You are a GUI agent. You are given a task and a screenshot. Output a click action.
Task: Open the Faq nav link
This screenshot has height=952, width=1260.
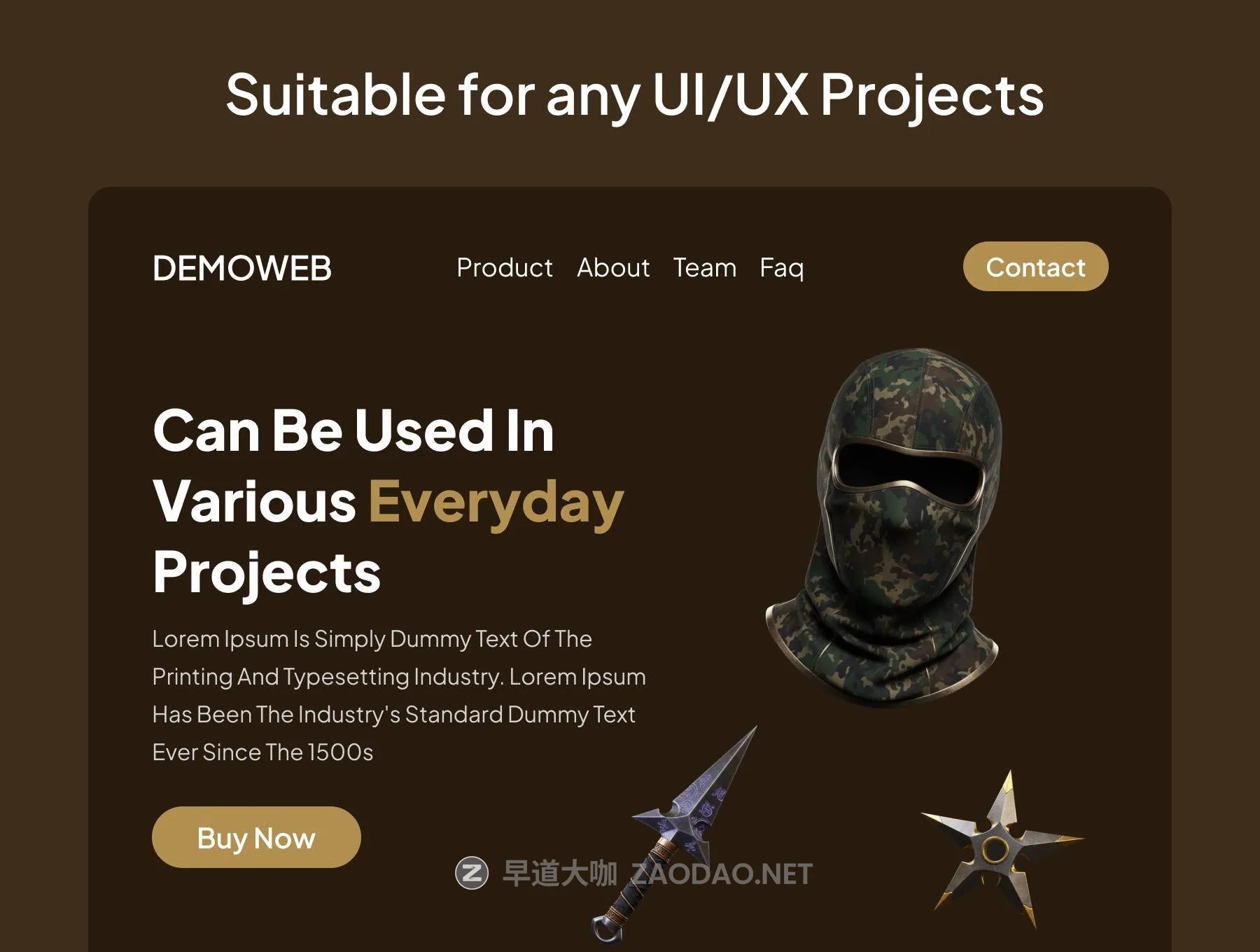pyautogui.click(x=782, y=268)
